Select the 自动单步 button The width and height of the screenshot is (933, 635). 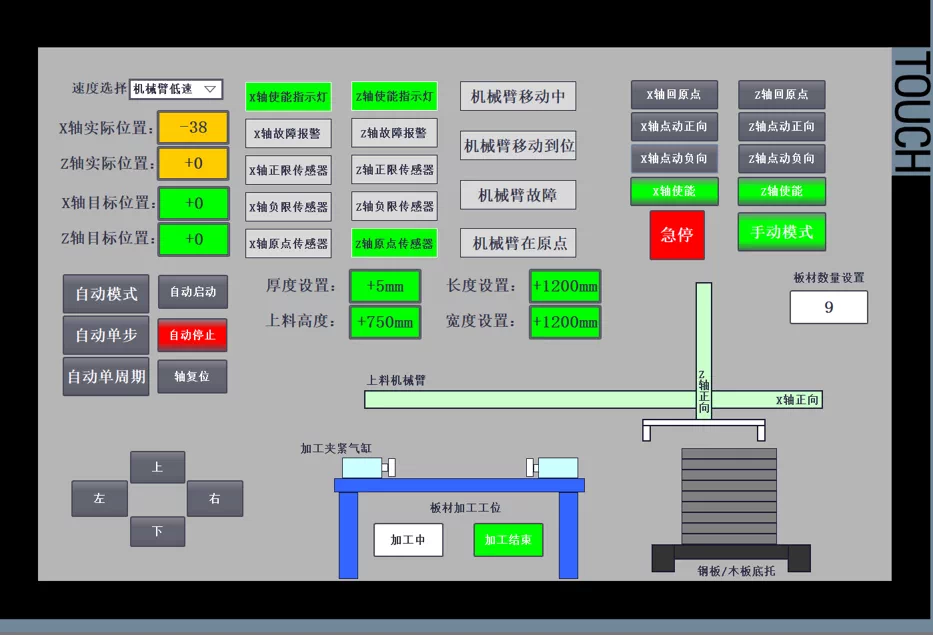(106, 335)
